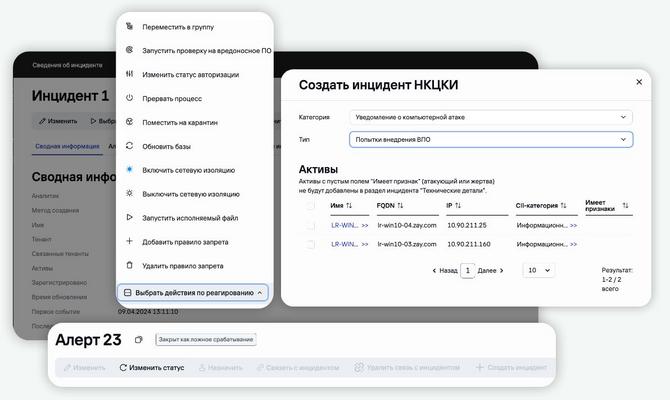Click the Закрыт как ложное срабатывание status tag
The height and width of the screenshot is (400, 670).
point(206,339)
